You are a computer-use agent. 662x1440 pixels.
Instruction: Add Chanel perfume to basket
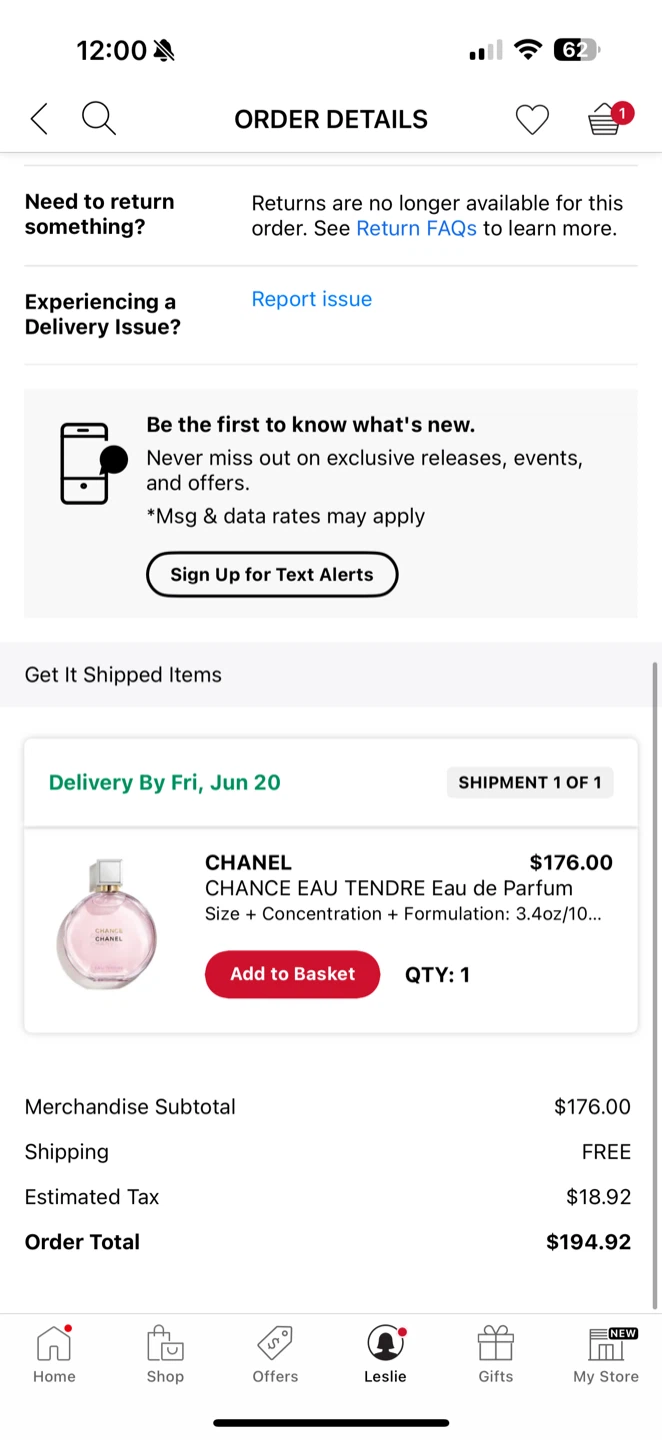292,974
